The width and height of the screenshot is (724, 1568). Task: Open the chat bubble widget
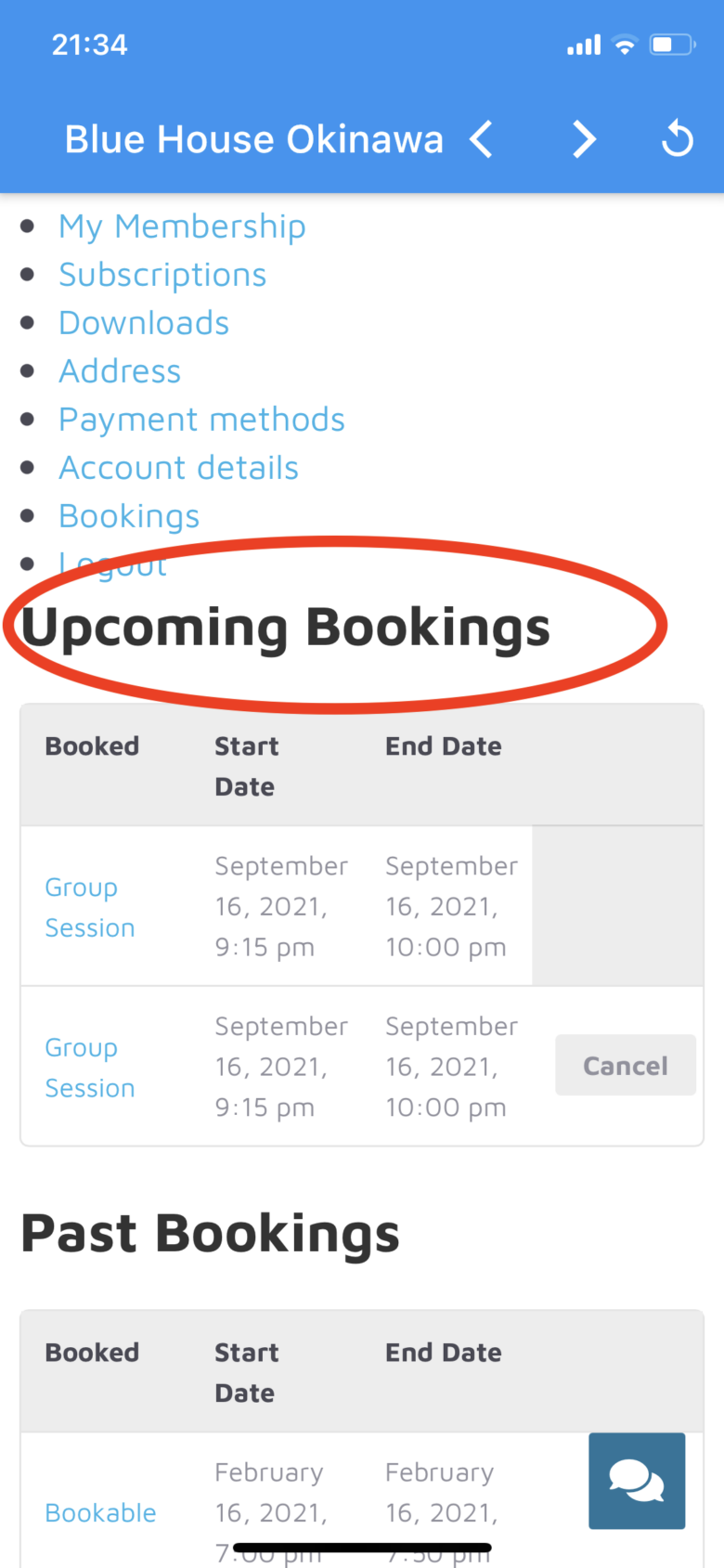pyautogui.click(x=637, y=1481)
